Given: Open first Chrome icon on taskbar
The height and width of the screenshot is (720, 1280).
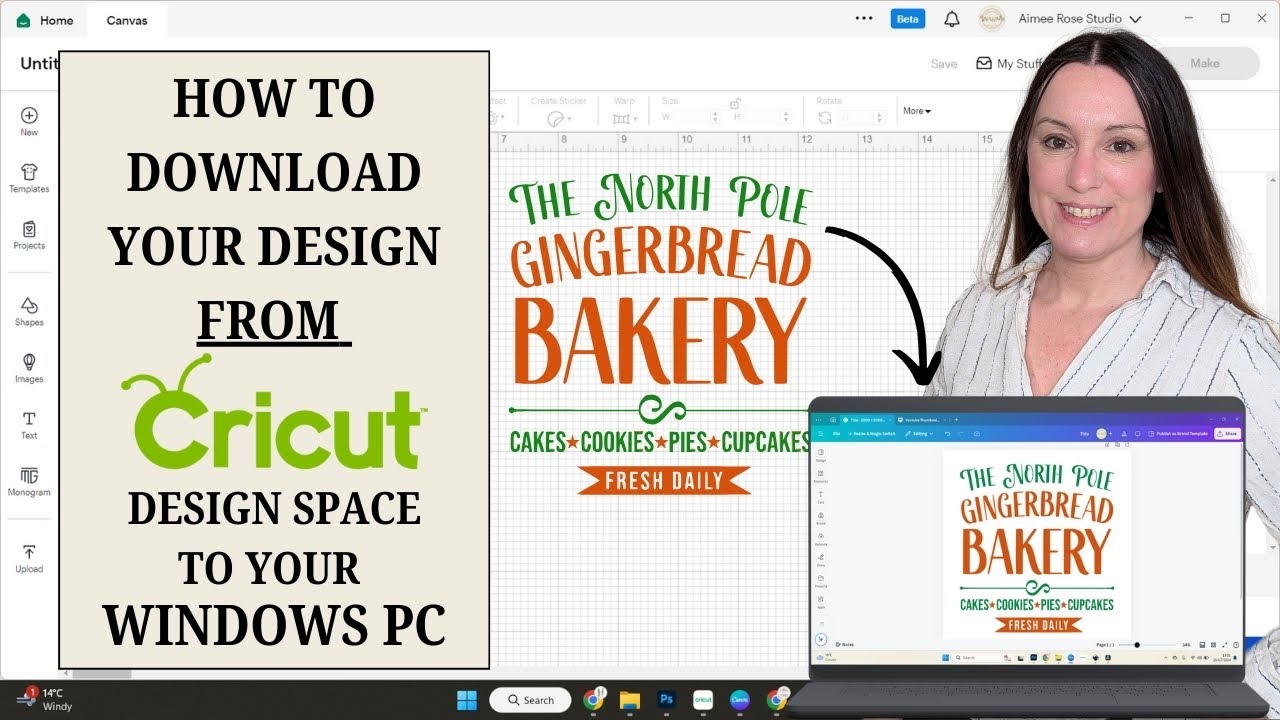Looking at the screenshot, I should 593,699.
